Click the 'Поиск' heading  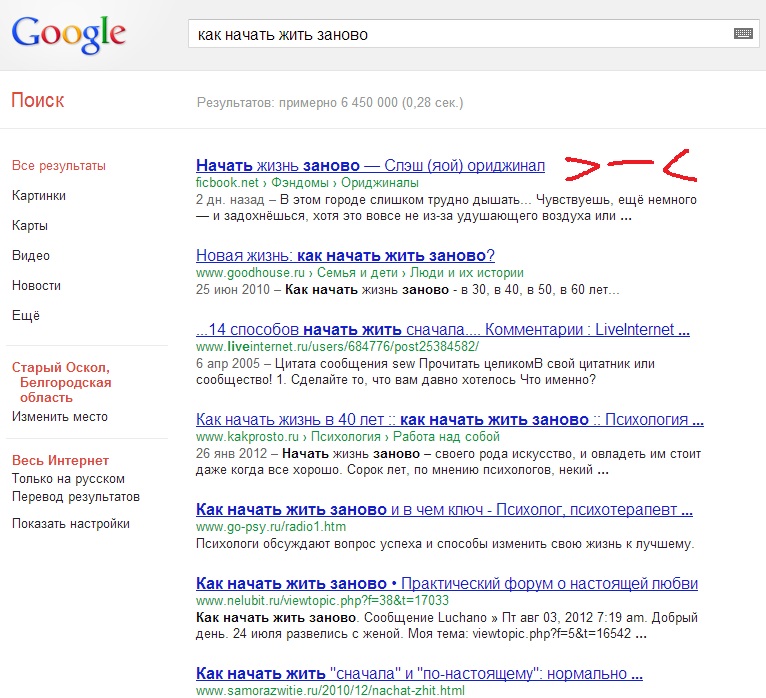38,100
